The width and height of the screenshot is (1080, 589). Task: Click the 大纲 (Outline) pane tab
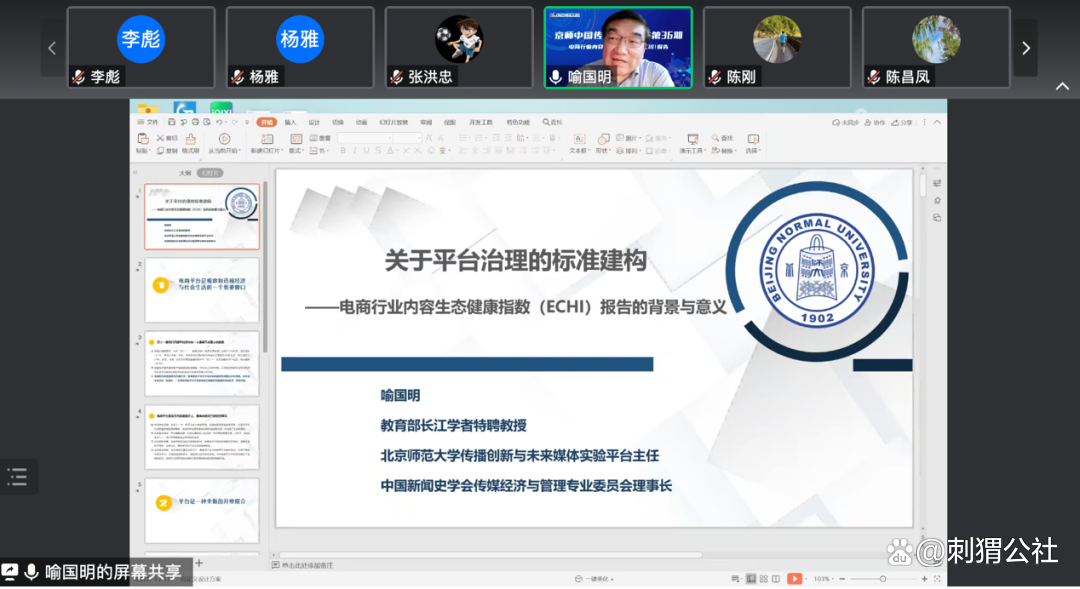(185, 173)
